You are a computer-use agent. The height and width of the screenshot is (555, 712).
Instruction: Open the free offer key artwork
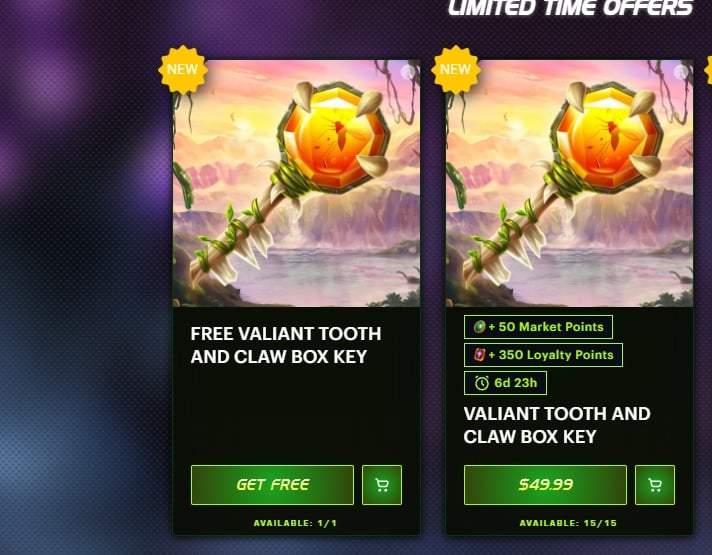point(297,183)
